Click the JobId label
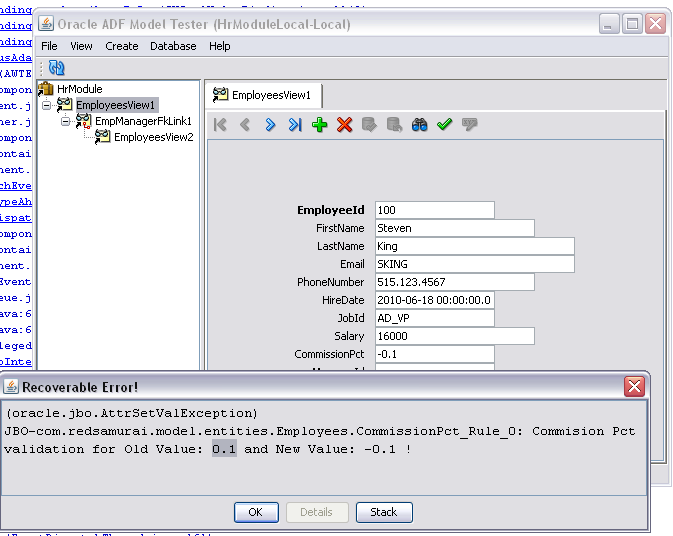This screenshot has height=536, width=673. tap(351, 318)
